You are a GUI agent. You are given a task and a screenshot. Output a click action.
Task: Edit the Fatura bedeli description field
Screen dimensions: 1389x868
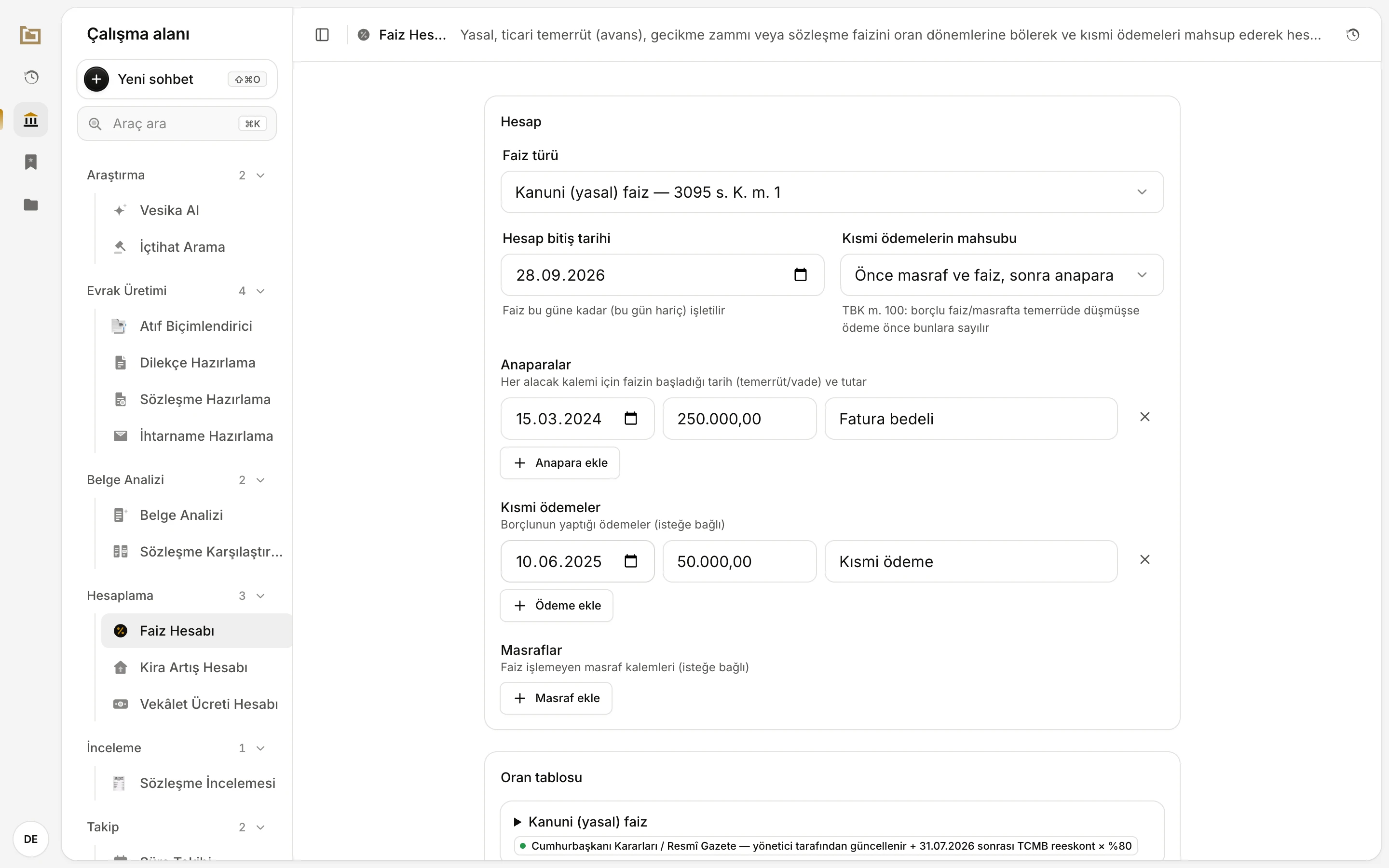click(970, 419)
